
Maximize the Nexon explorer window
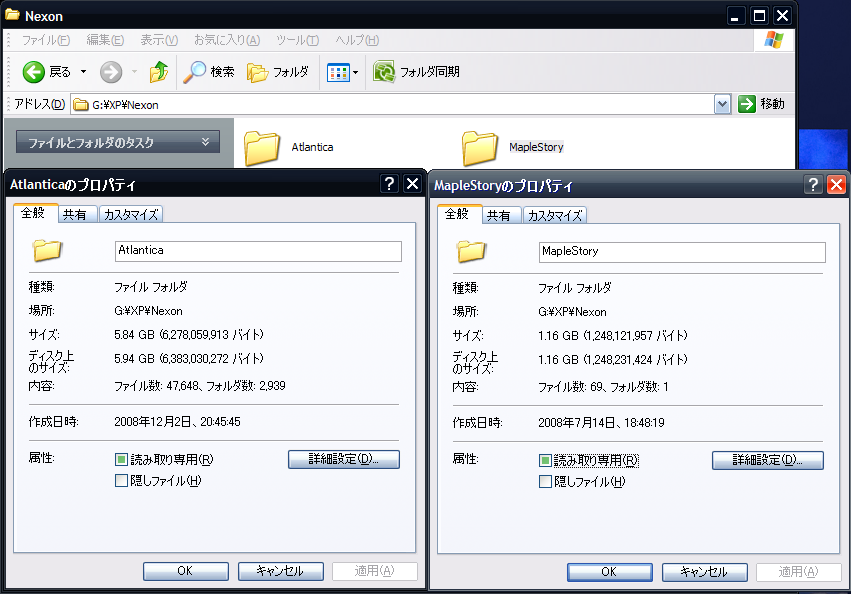[x=759, y=16]
